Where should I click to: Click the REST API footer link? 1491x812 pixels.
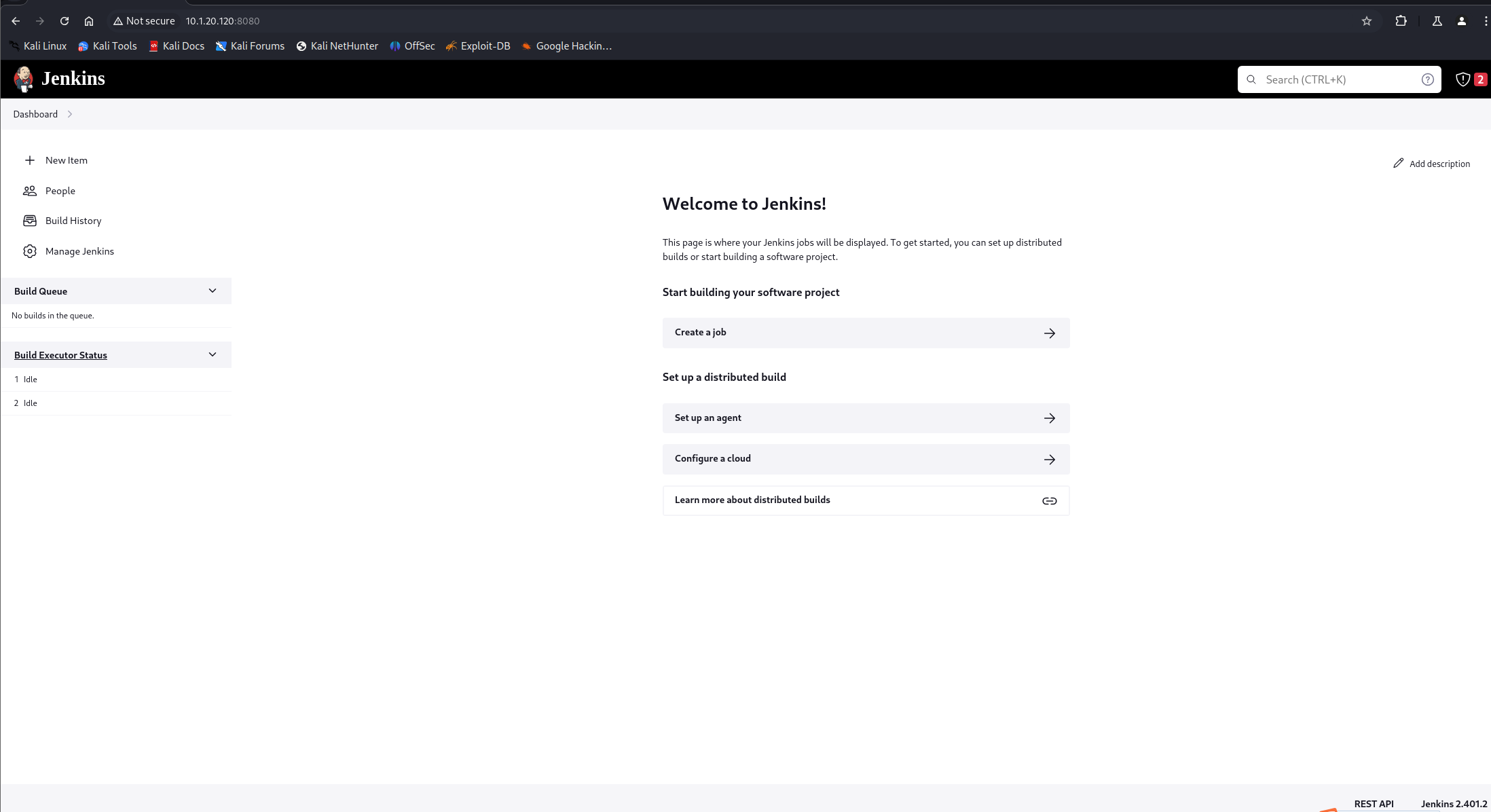(x=1374, y=804)
